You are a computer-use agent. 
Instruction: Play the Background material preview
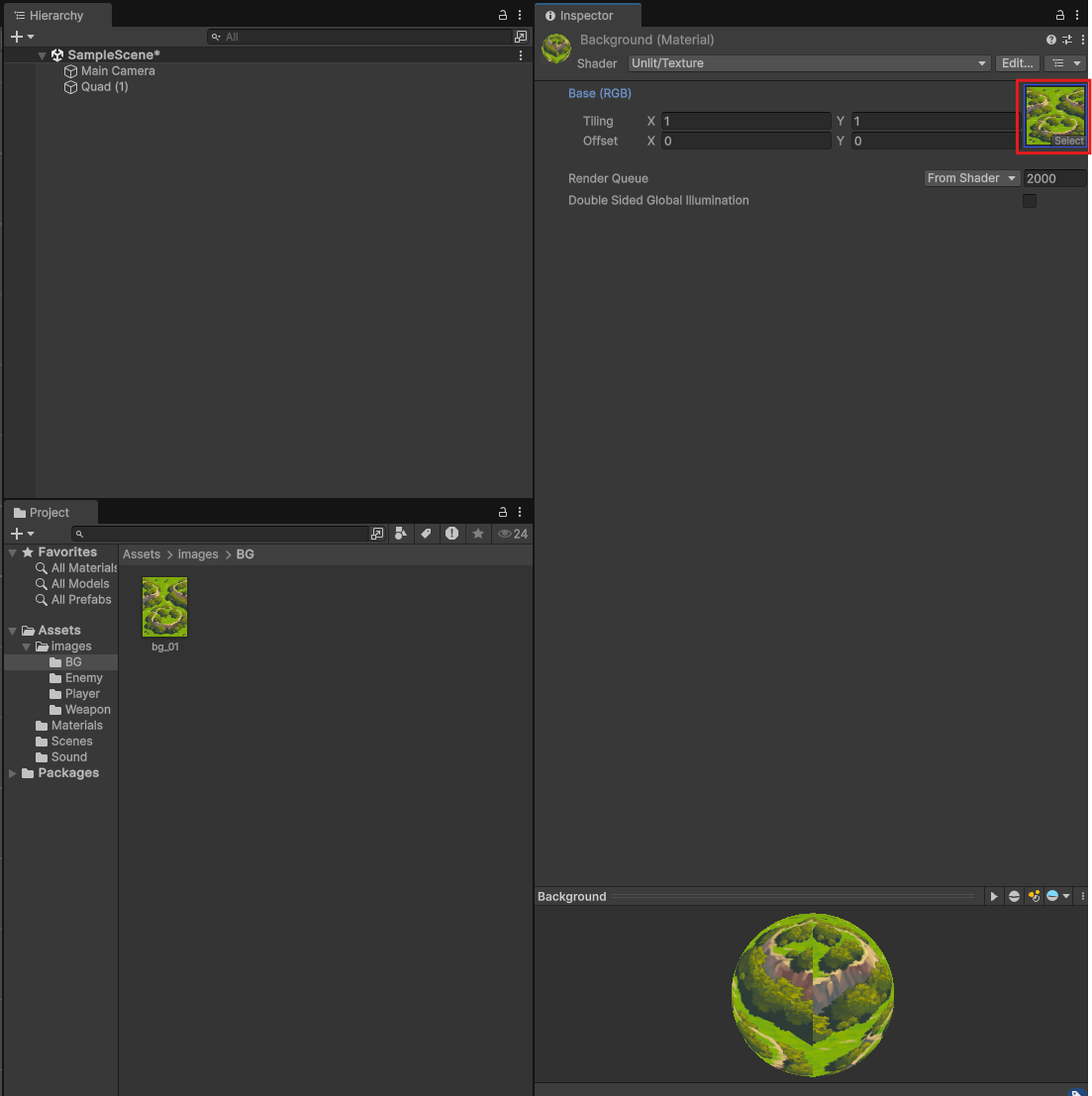[x=993, y=896]
